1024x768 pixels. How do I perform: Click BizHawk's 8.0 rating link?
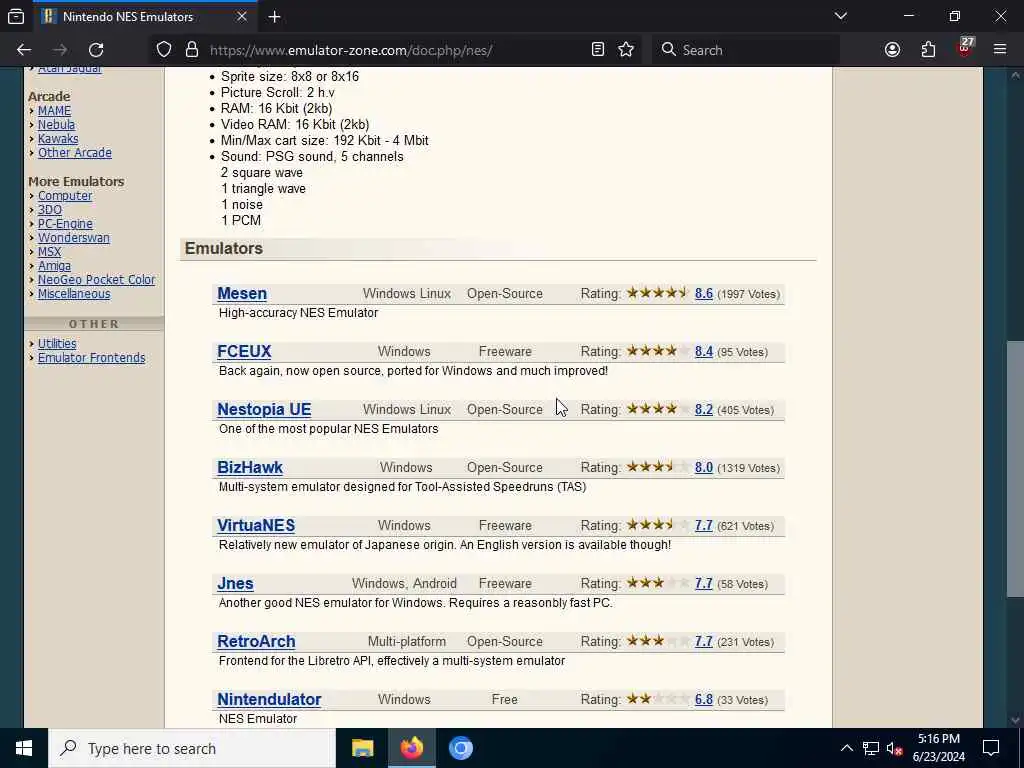703,468
